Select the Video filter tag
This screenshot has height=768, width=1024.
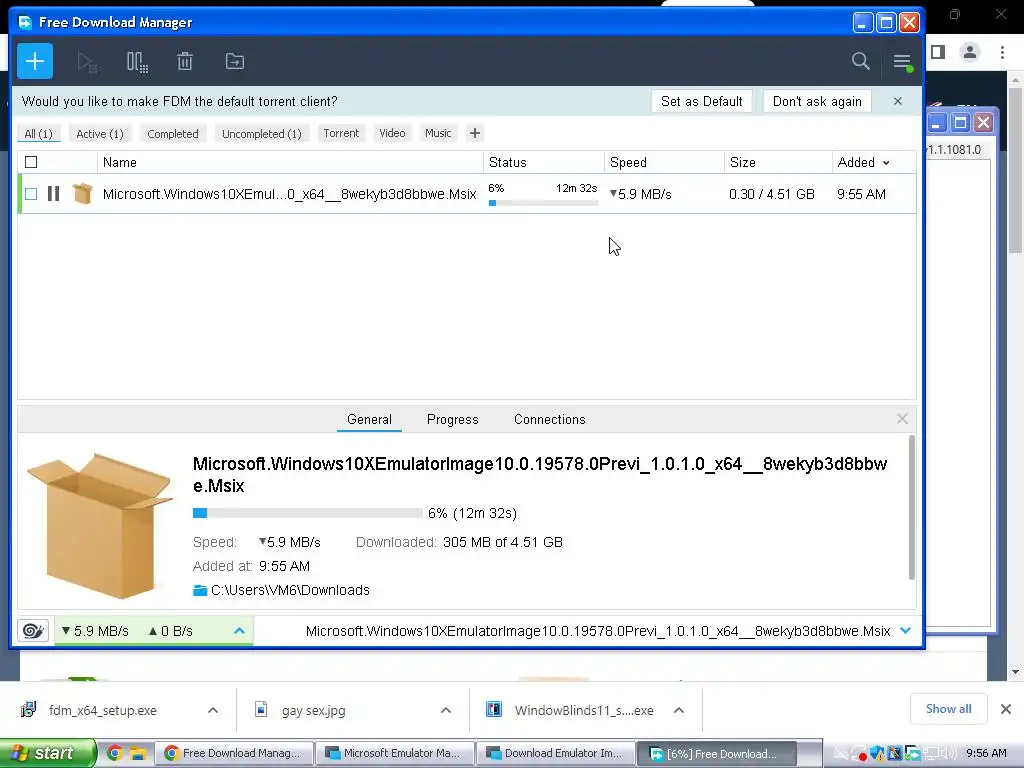tap(392, 133)
